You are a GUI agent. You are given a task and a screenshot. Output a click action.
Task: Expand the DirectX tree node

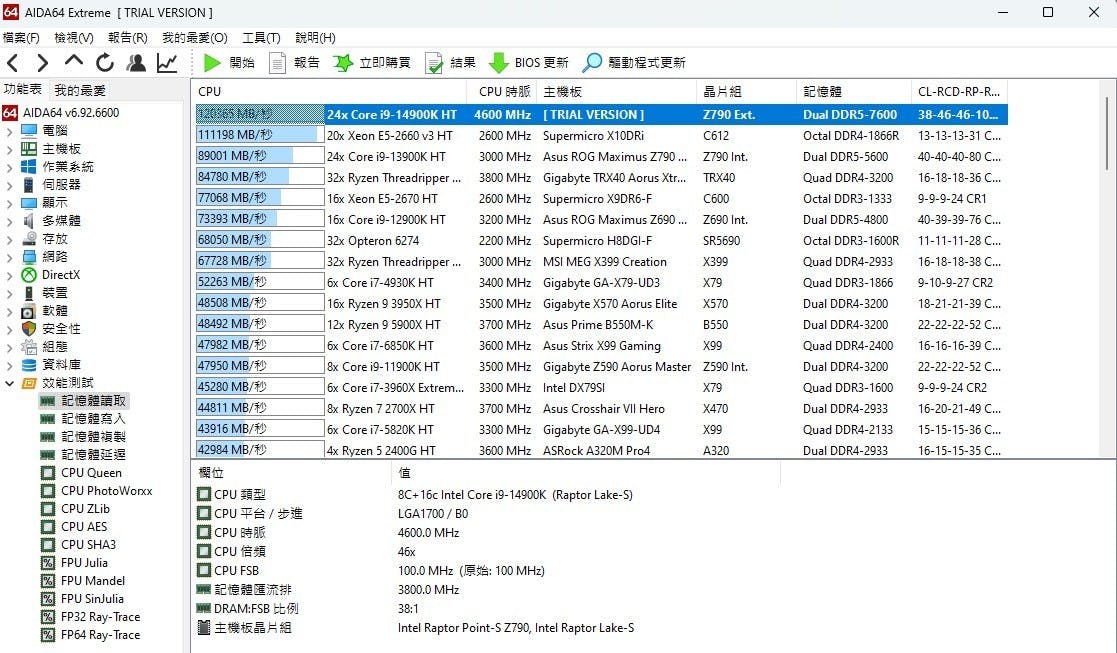pyautogui.click(x=10, y=275)
